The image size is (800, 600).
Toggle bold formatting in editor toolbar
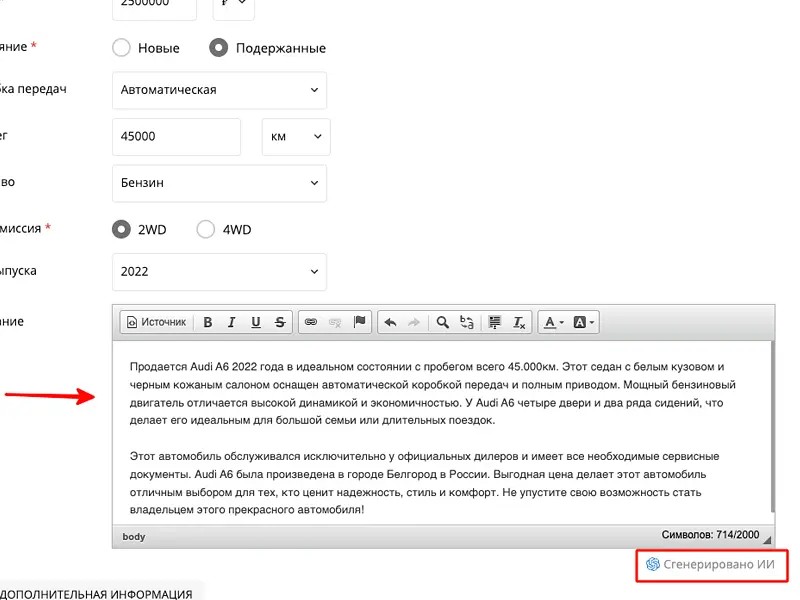[208, 322]
